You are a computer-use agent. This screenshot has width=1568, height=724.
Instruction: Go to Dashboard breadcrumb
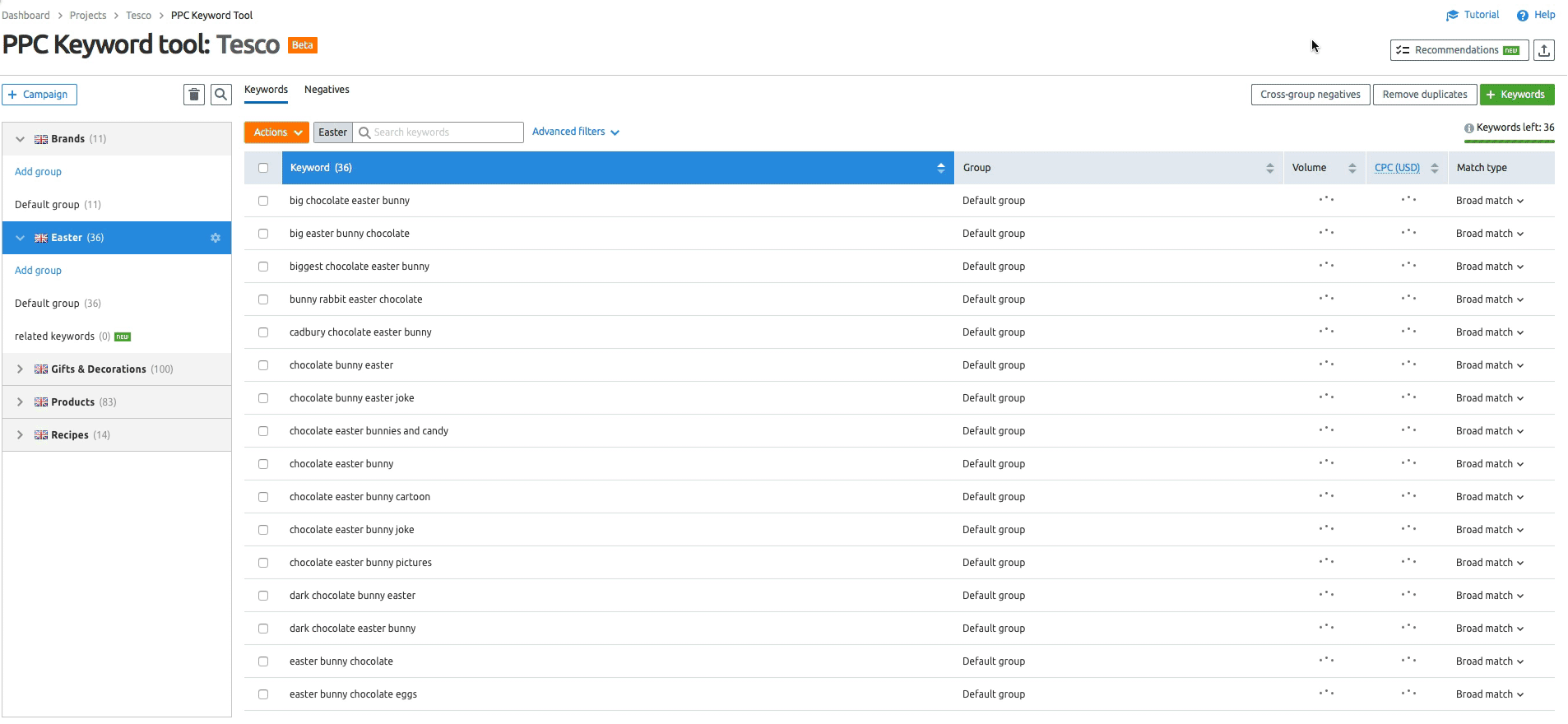[26, 16]
